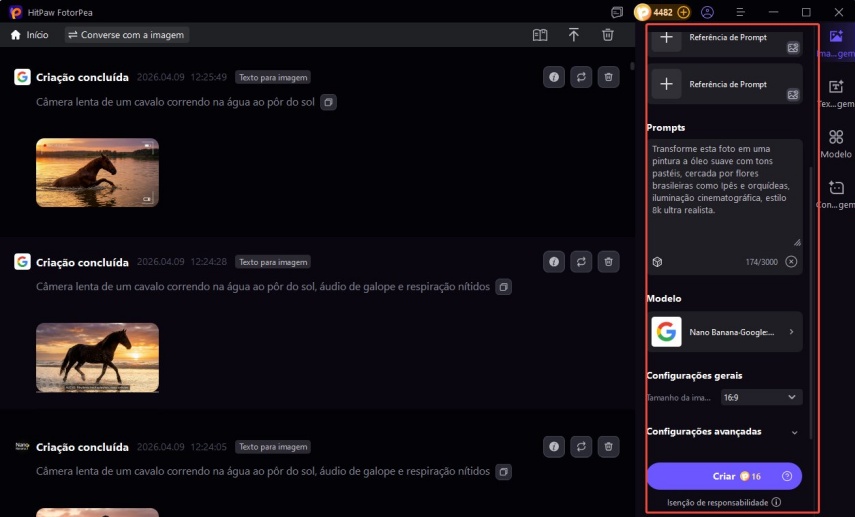
Task: Delete the 12:24:05 creation
Action: tap(609, 447)
